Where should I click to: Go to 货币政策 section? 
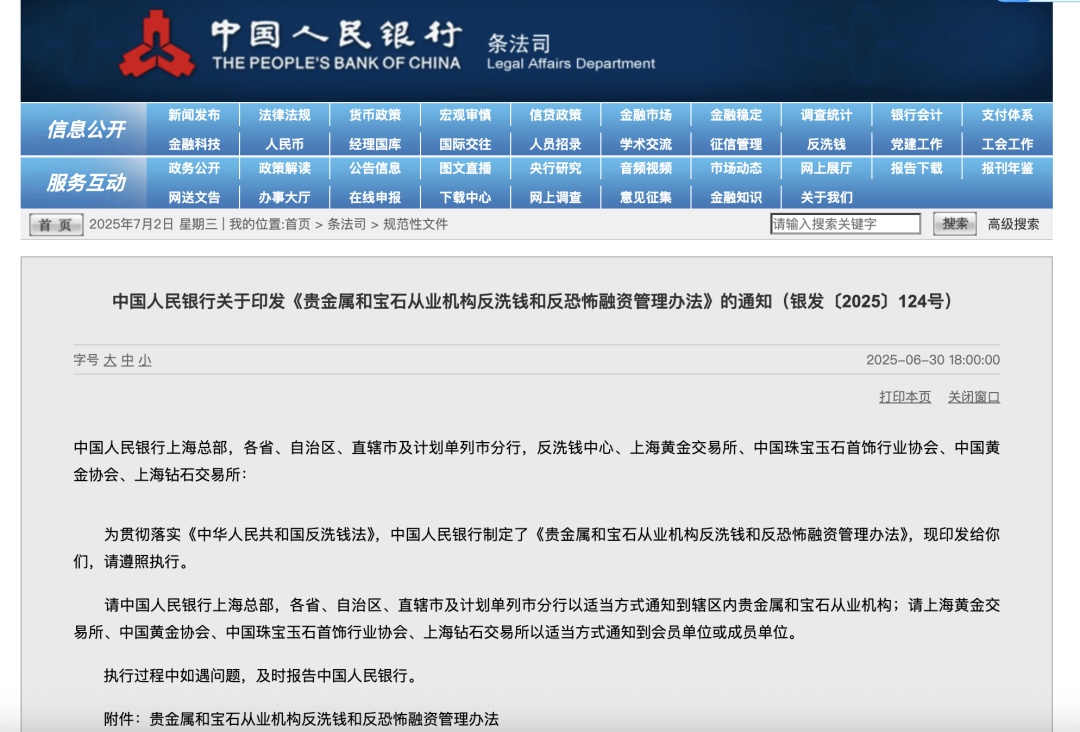point(375,115)
